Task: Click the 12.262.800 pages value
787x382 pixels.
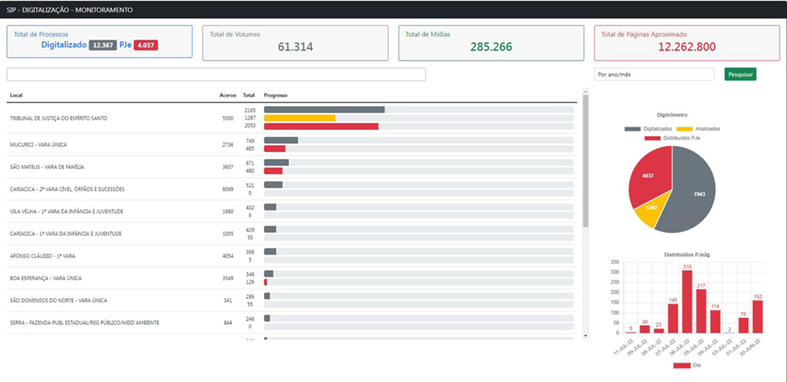Action: pos(687,47)
